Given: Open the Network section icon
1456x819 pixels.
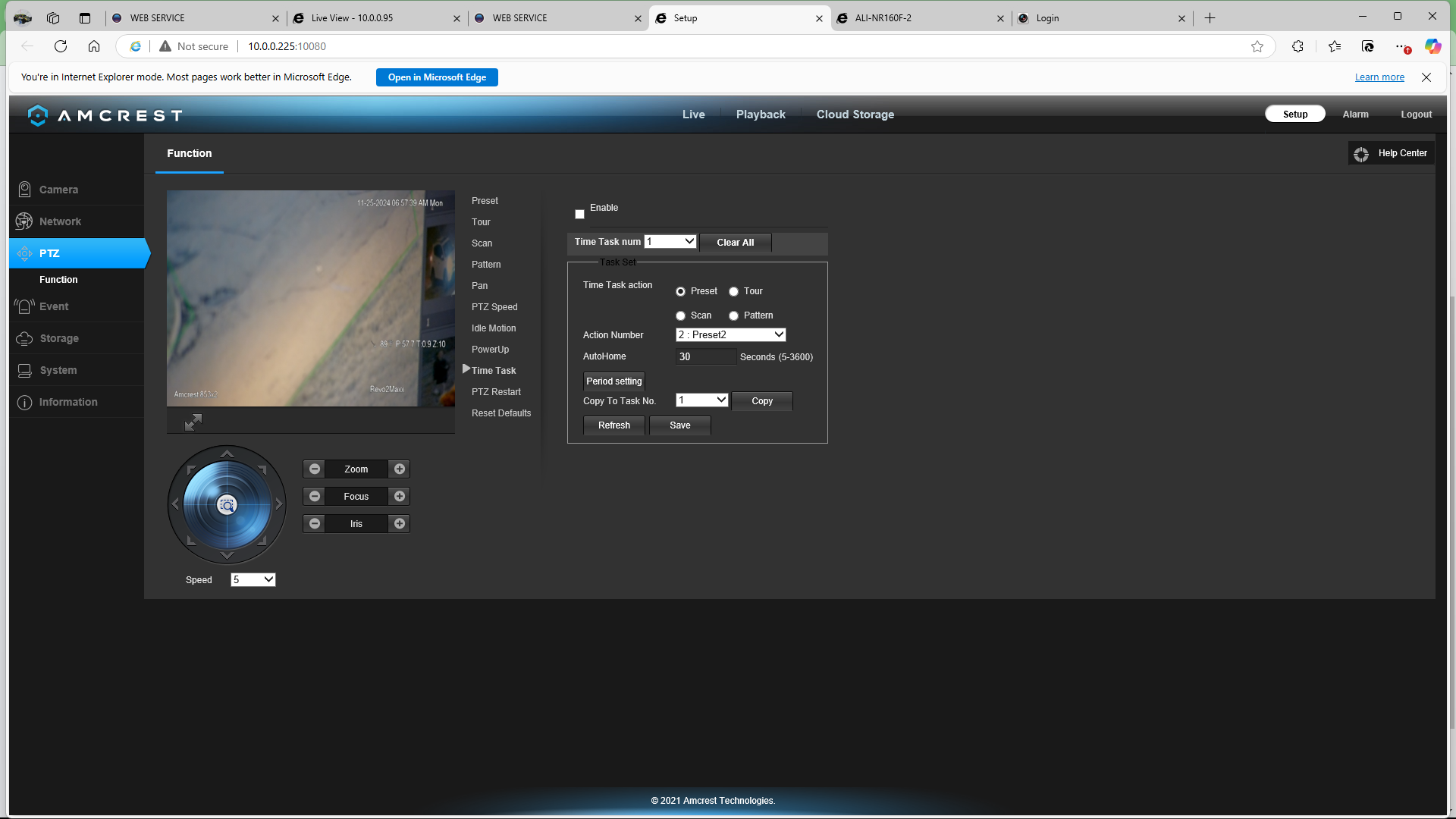Looking at the screenshot, I should pyautogui.click(x=24, y=221).
